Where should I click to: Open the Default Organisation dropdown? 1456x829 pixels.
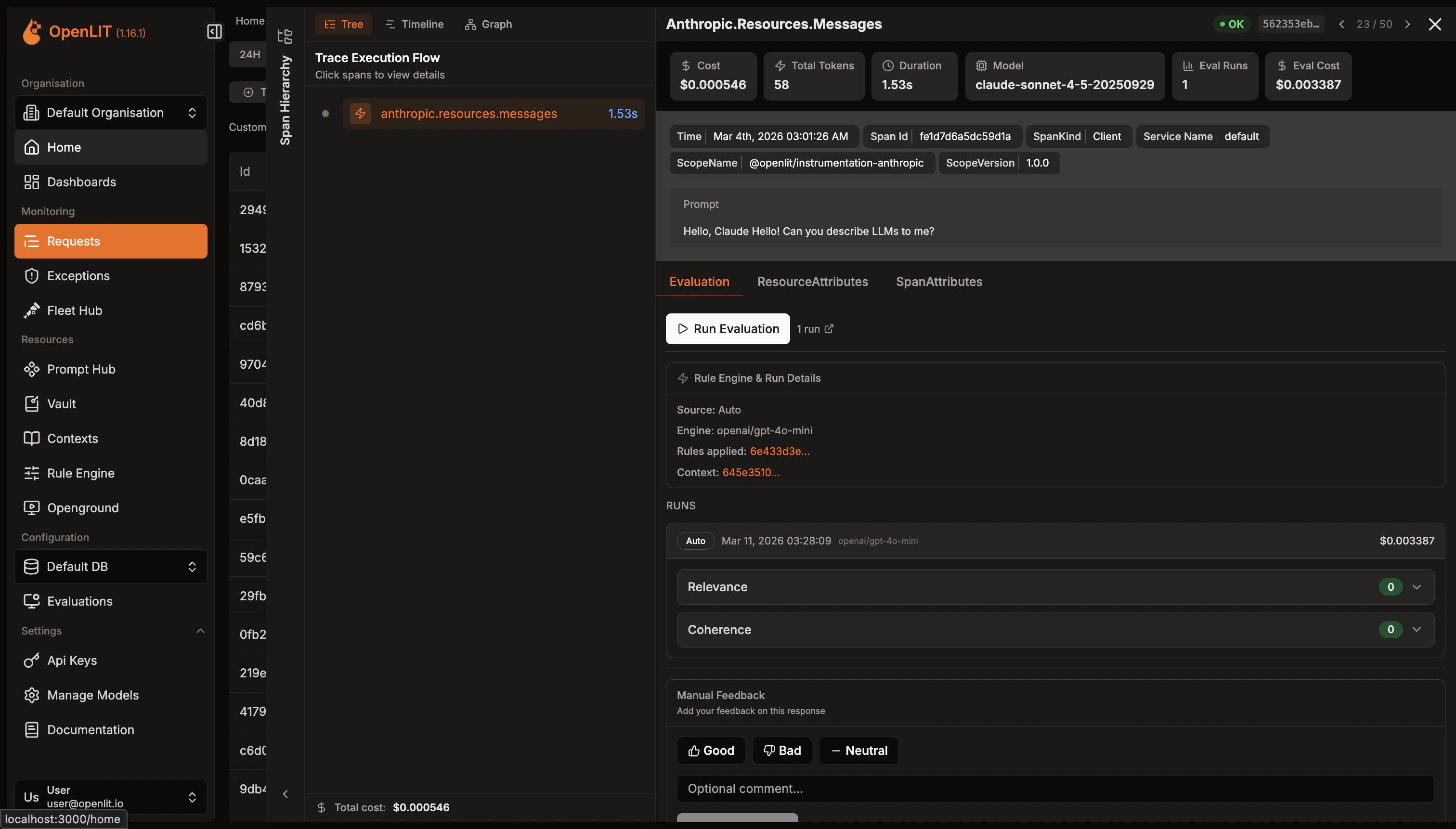[x=110, y=113]
